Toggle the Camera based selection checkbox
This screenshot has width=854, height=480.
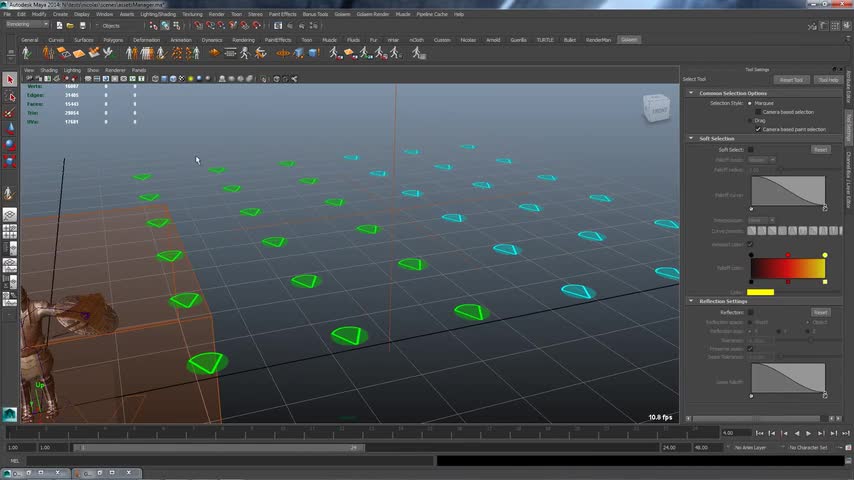(759, 112)
